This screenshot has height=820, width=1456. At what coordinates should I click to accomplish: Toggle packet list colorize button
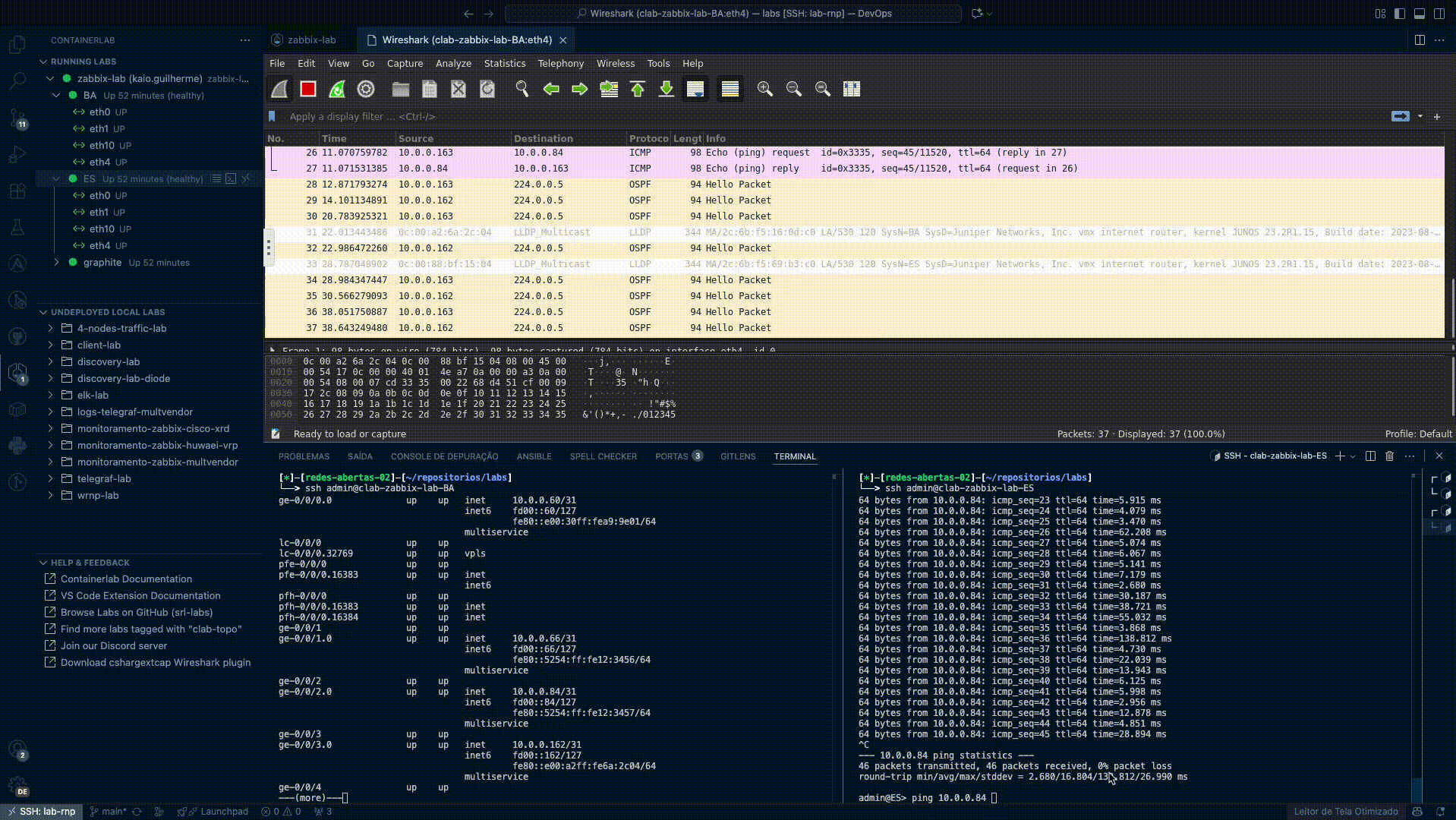click(730, 90)
